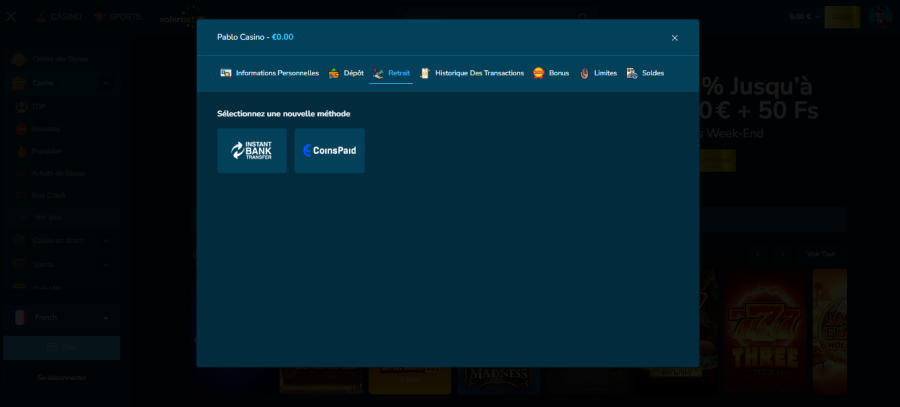This screenshot has height=407, width=900.
Task: Click the Informations Personnelles card icon
Action: pyautogui.click(x=226, y=73)
